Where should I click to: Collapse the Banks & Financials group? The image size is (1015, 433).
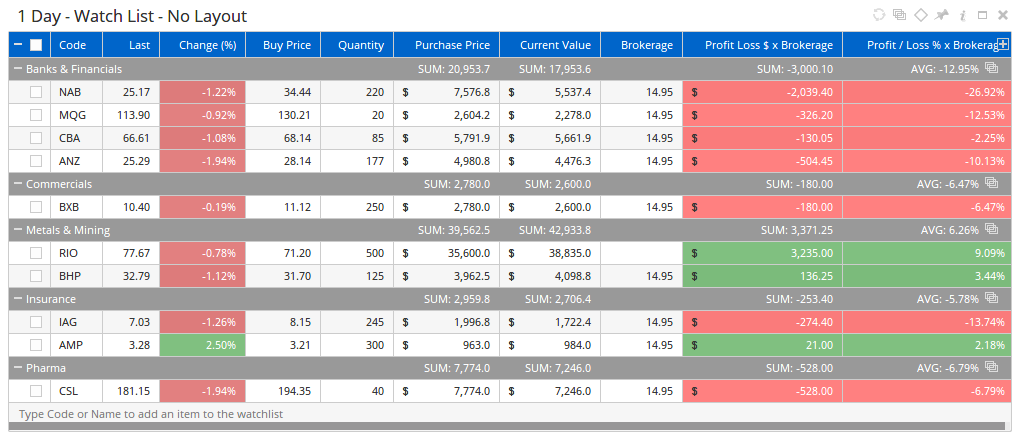point(18,68)
